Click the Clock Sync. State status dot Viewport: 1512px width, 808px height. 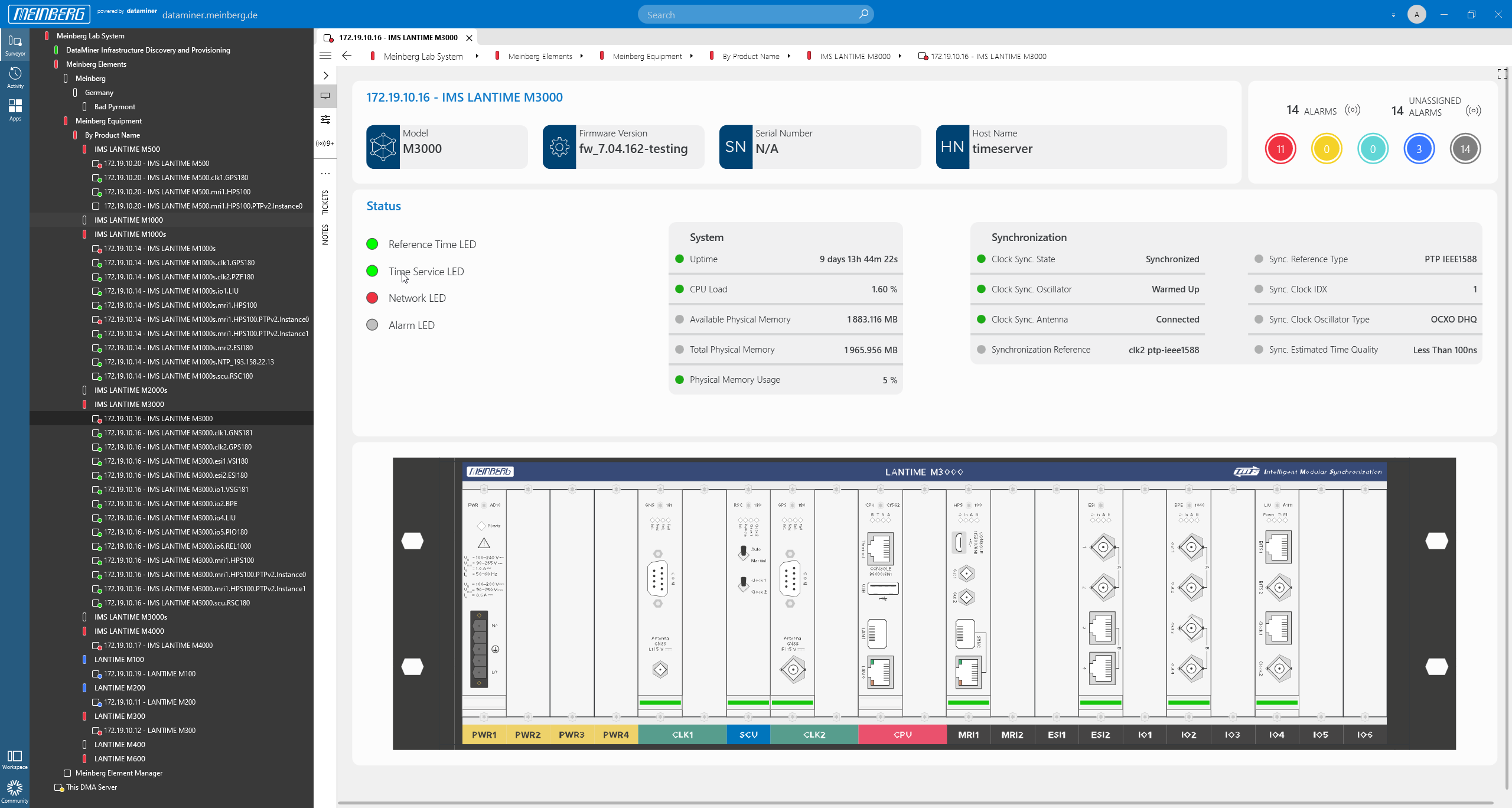point(981,259)
